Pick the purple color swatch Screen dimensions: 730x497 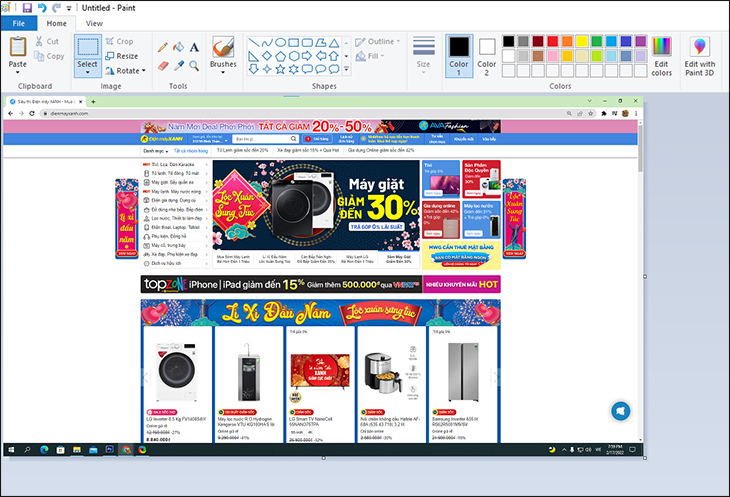pyautogui.click(x=641, y=41)
